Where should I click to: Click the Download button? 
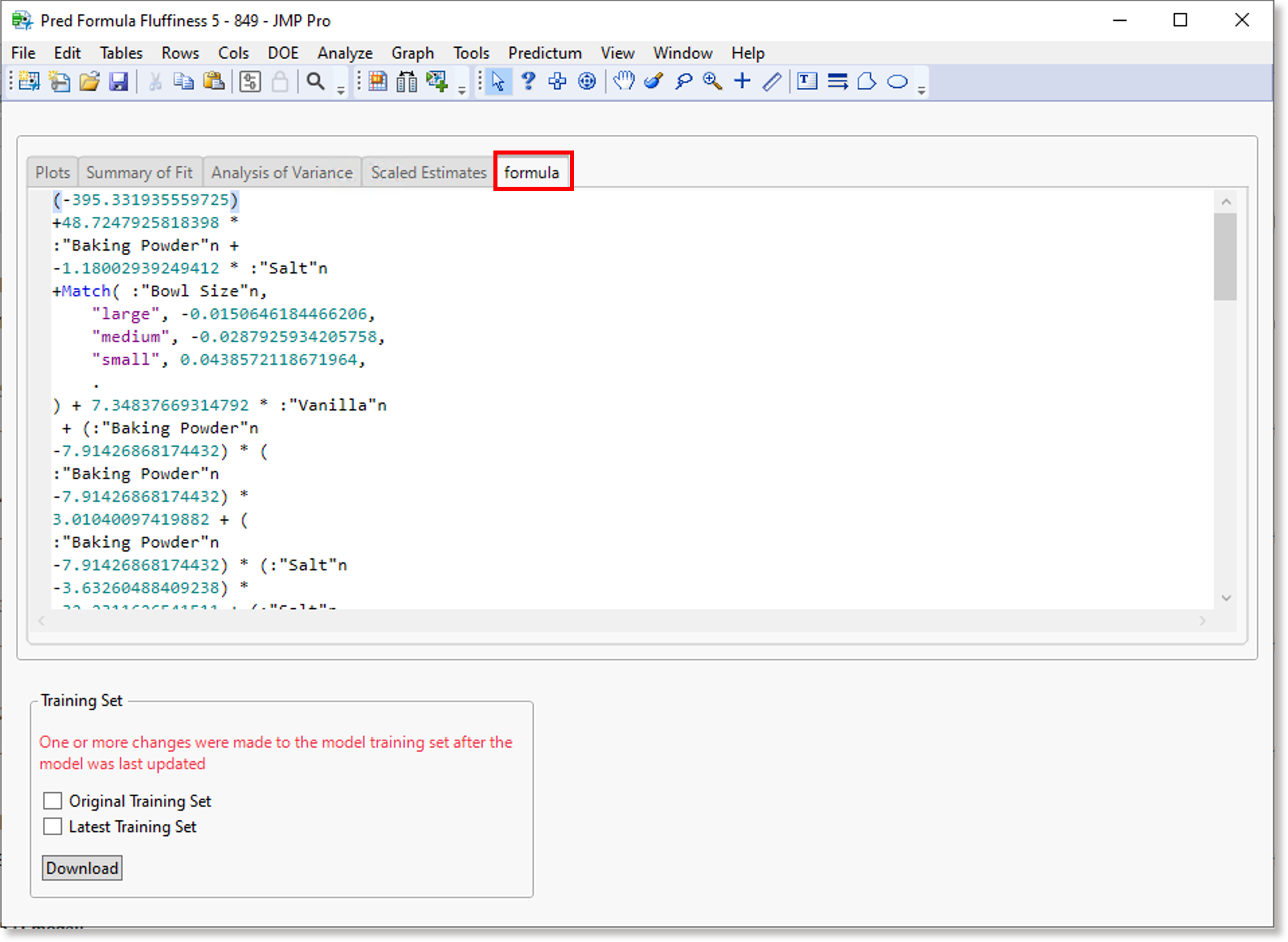(x=82, y=868)
